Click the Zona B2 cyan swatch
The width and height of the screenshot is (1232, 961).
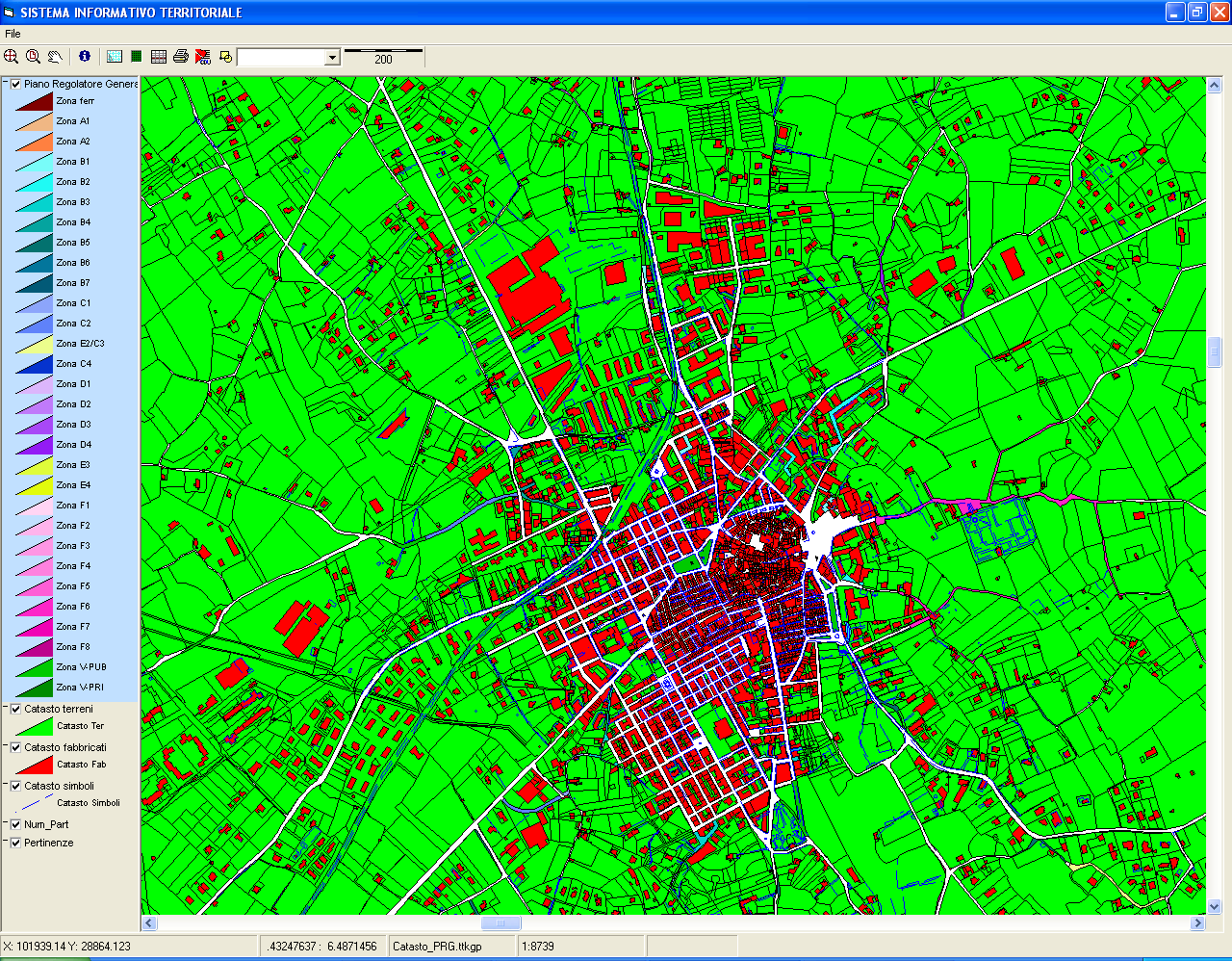34,182
